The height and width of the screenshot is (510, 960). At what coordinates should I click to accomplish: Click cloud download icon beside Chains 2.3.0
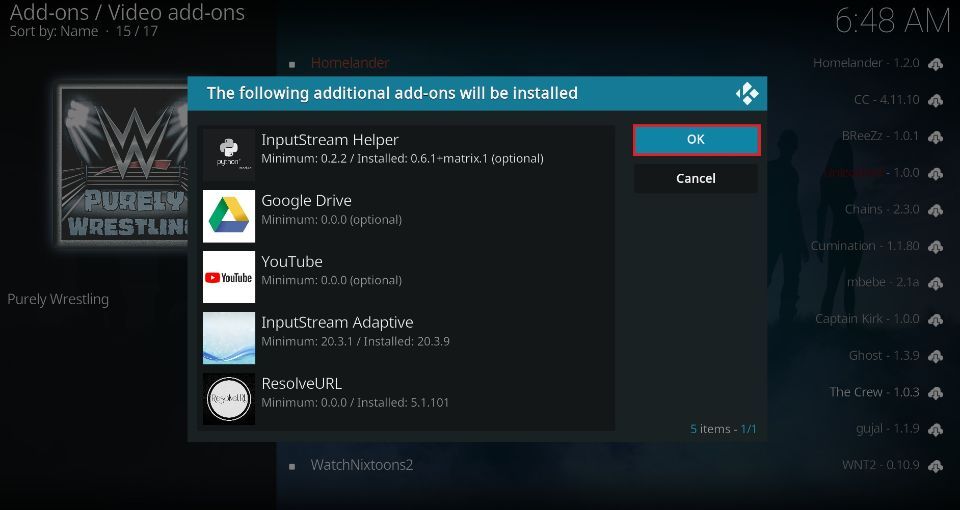click(x=936, y=210)
